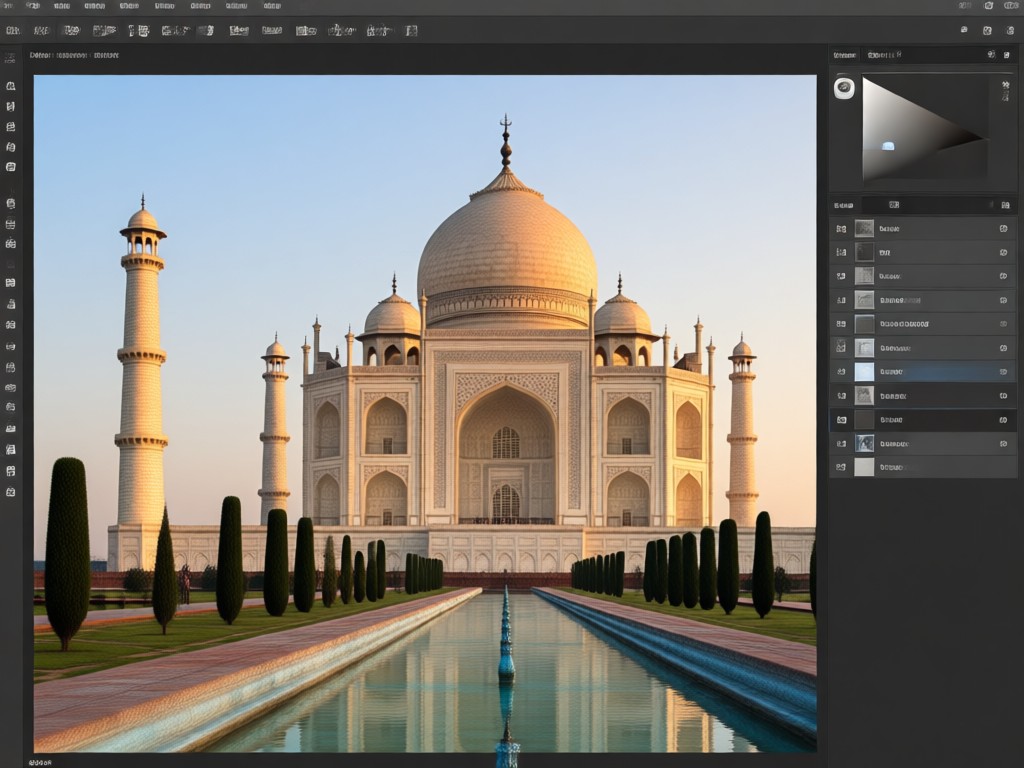Toggle visibility of the highlighted dark layer row
This screenshot has width=1024, height=768.
tap(841, 420)
